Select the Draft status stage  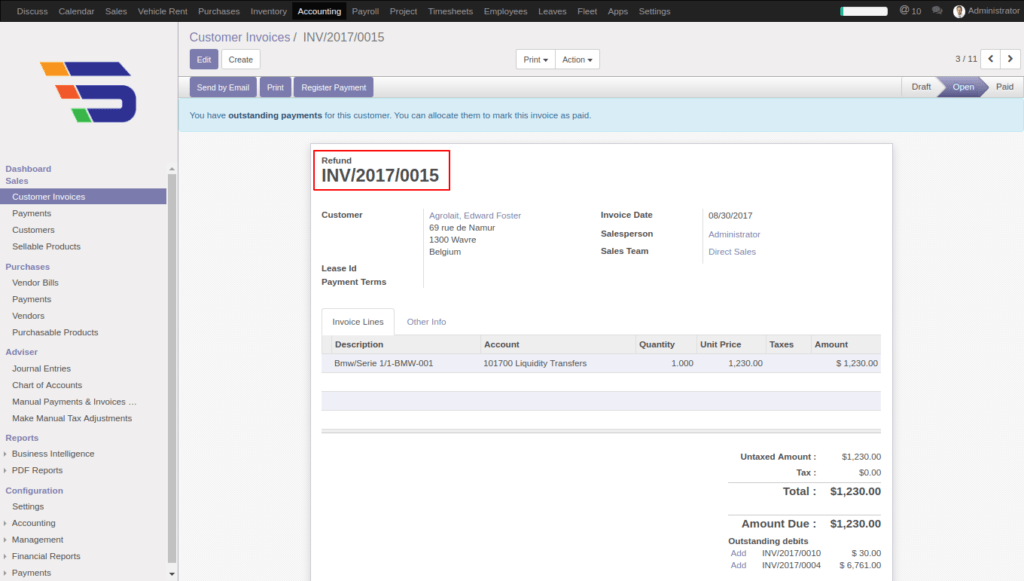(921, 87)
